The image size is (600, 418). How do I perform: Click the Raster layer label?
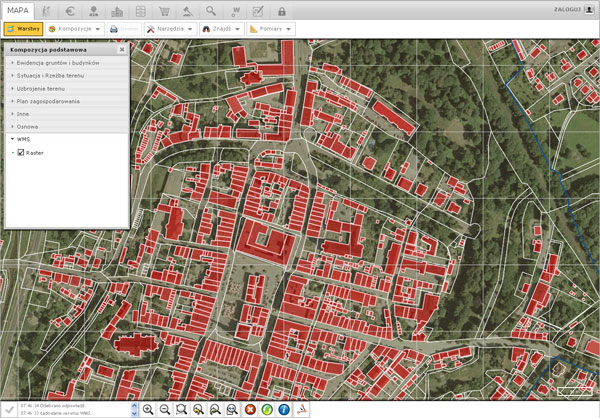click(35, 153)
